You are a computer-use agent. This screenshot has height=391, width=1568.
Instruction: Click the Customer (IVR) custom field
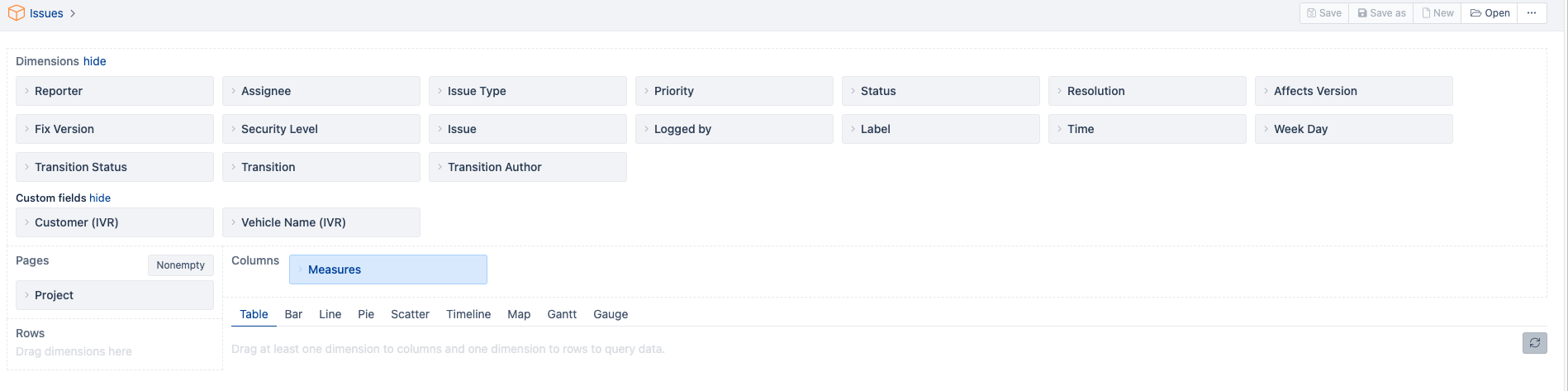click(x=115, y=222)
